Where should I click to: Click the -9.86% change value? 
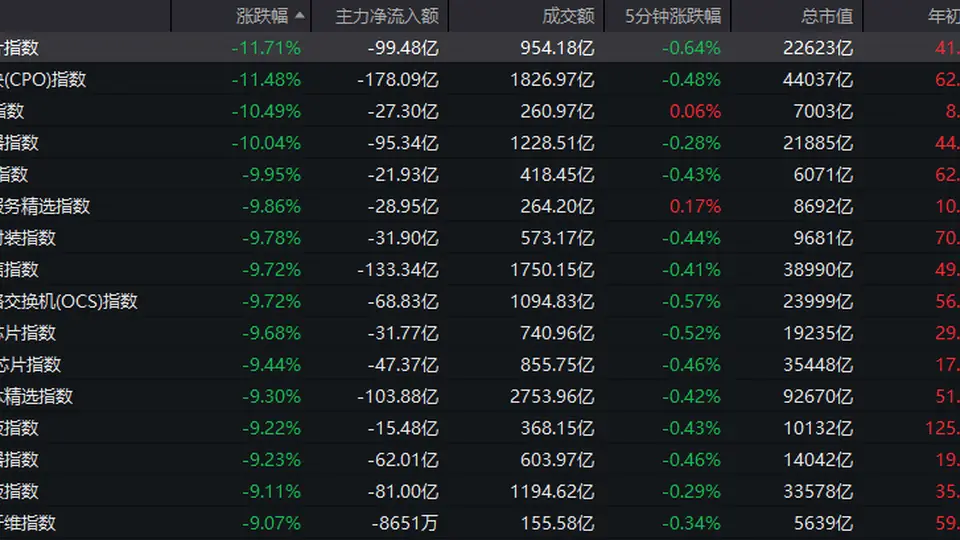271,206
